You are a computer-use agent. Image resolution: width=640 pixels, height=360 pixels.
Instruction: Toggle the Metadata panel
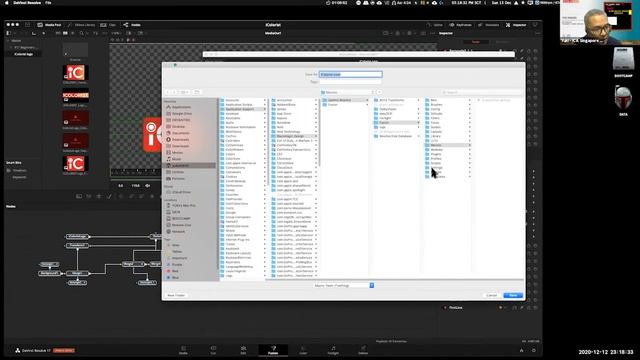click(489, 25)
